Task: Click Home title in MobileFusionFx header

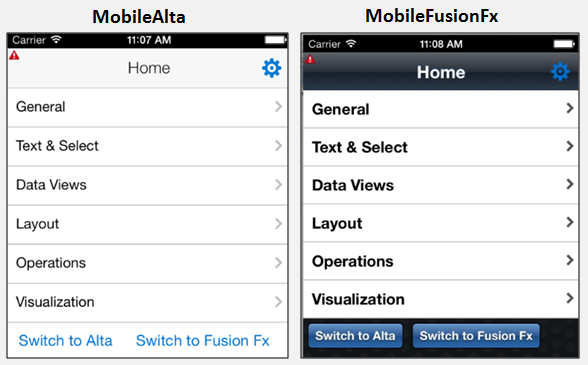Action: tap(441, 72)
